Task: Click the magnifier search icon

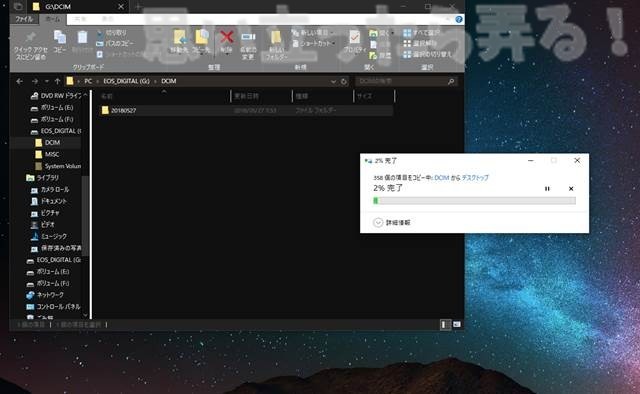Action: click(451, 82)
